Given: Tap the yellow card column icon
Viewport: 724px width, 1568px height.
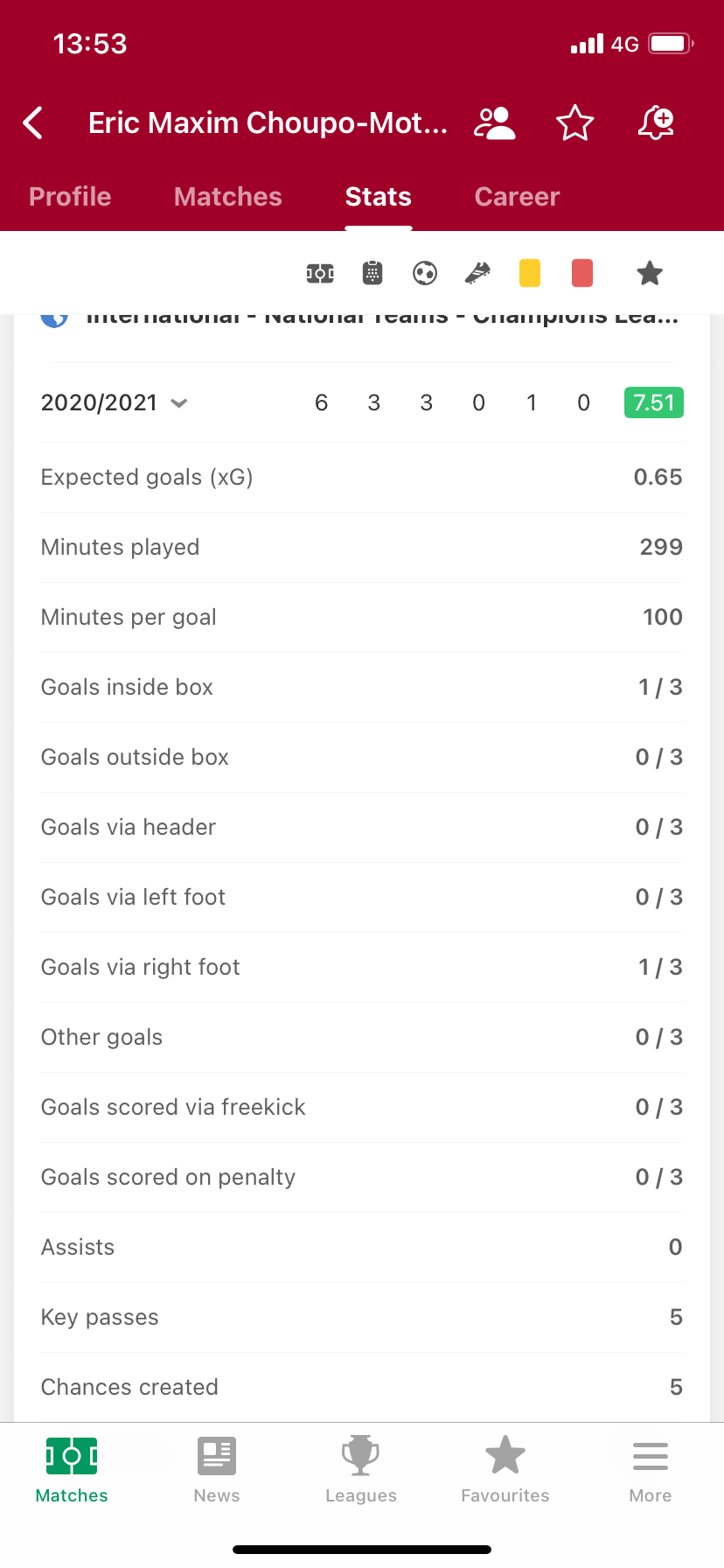Looking at the screenshot, I should coord(530,273).
